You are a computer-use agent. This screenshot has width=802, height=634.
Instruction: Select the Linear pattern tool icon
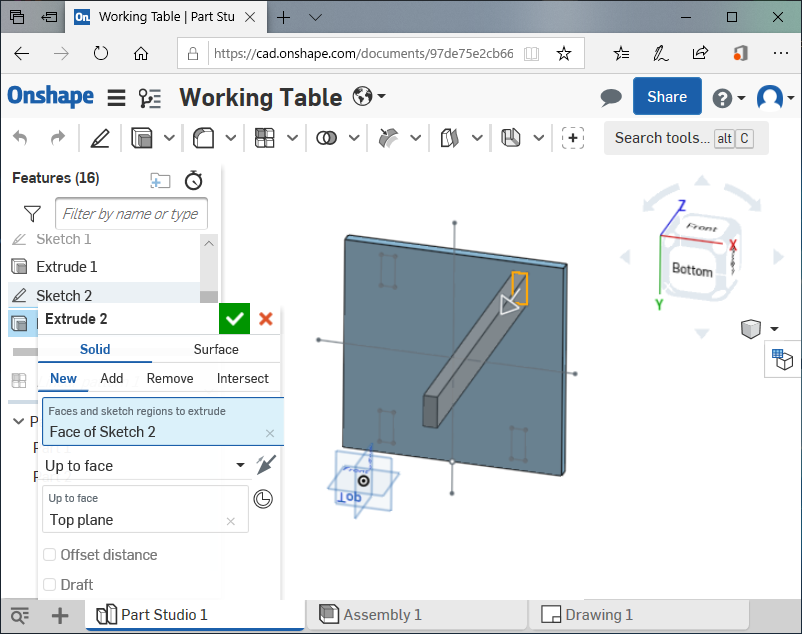click(x=265, y=138)
